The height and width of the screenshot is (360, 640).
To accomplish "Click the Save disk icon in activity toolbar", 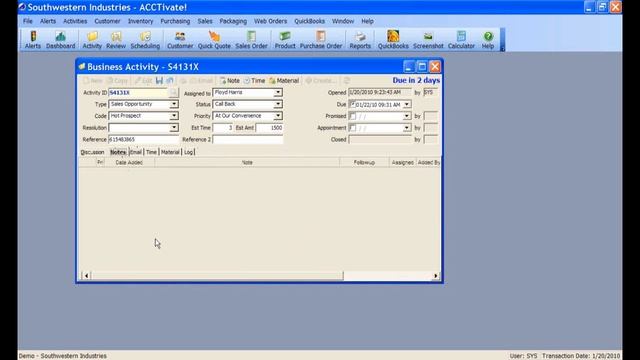I will click(x=159, y=81).
